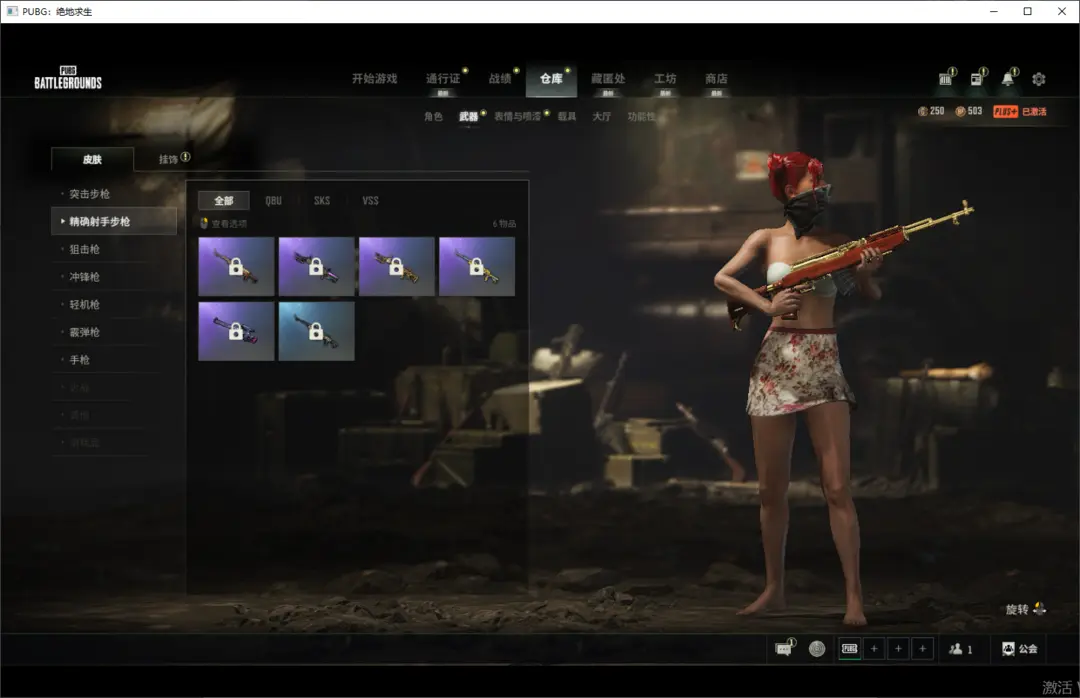Switch to the 战绩 tab
This screenshot has height=698, width=1080.
pos(500,79)
